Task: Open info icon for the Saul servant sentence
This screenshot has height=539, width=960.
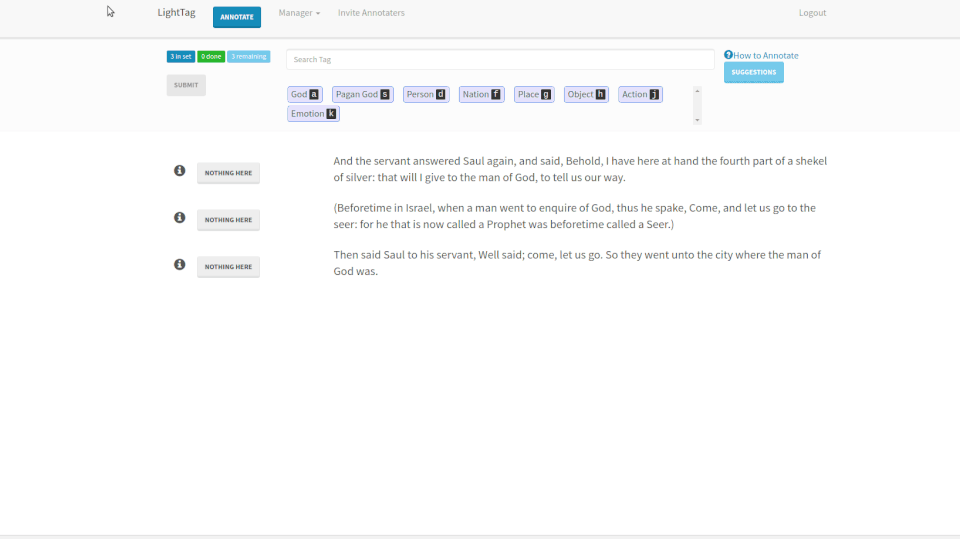Action: click(179, 170)
